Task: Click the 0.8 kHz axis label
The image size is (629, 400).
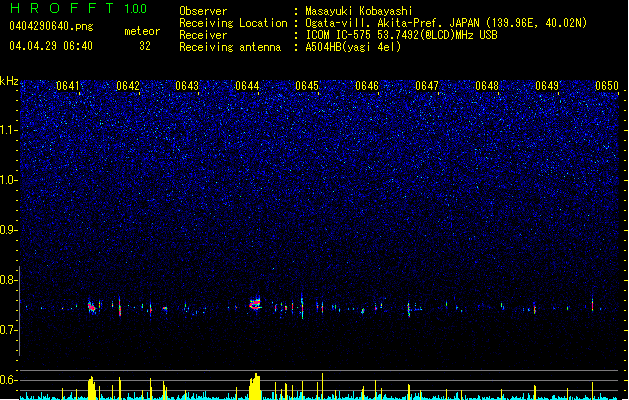Action: pyautogui.click(x=9, y=280)
